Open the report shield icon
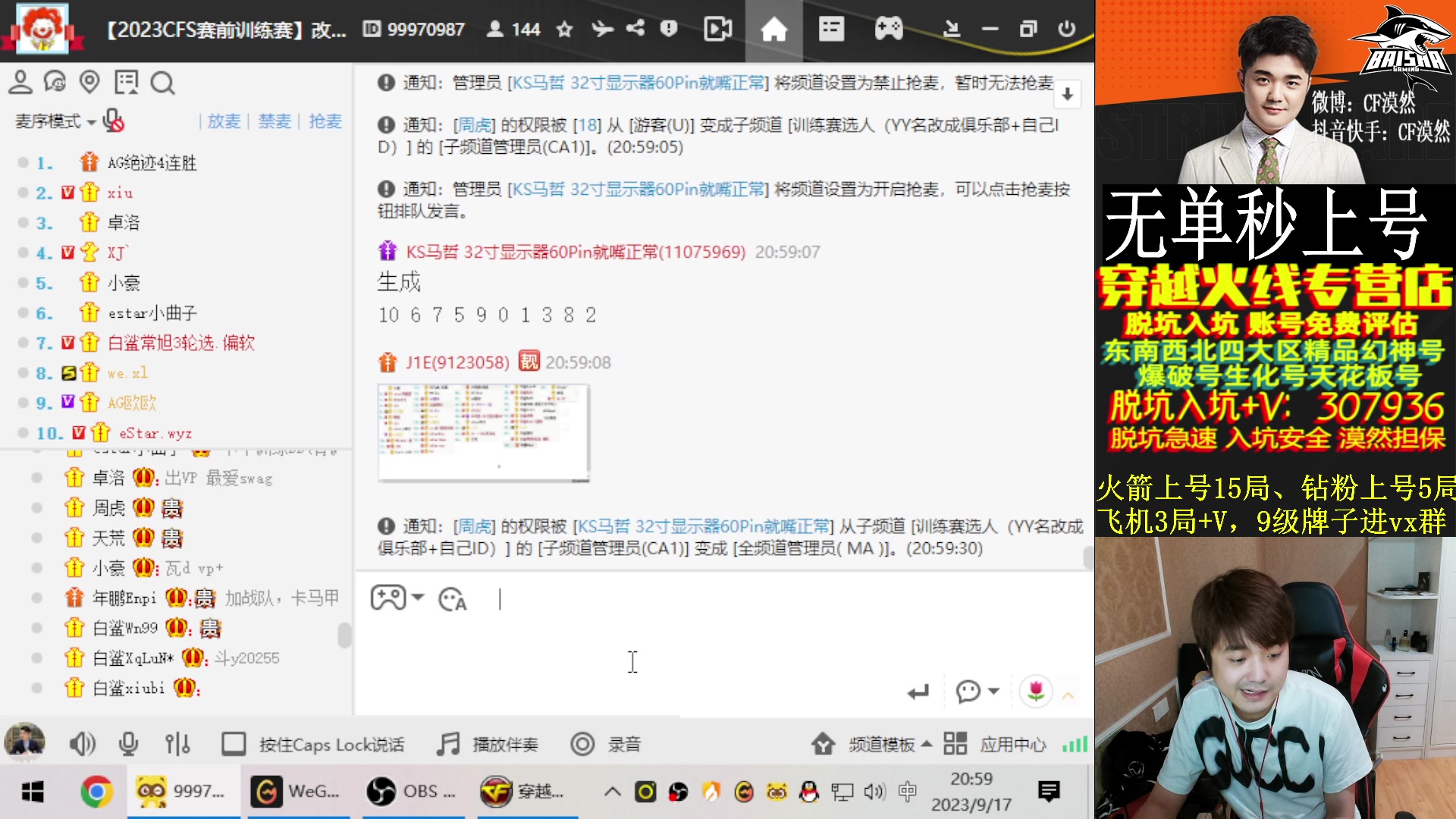Viewport: 1456px width, 819px height. pos(668,29)
